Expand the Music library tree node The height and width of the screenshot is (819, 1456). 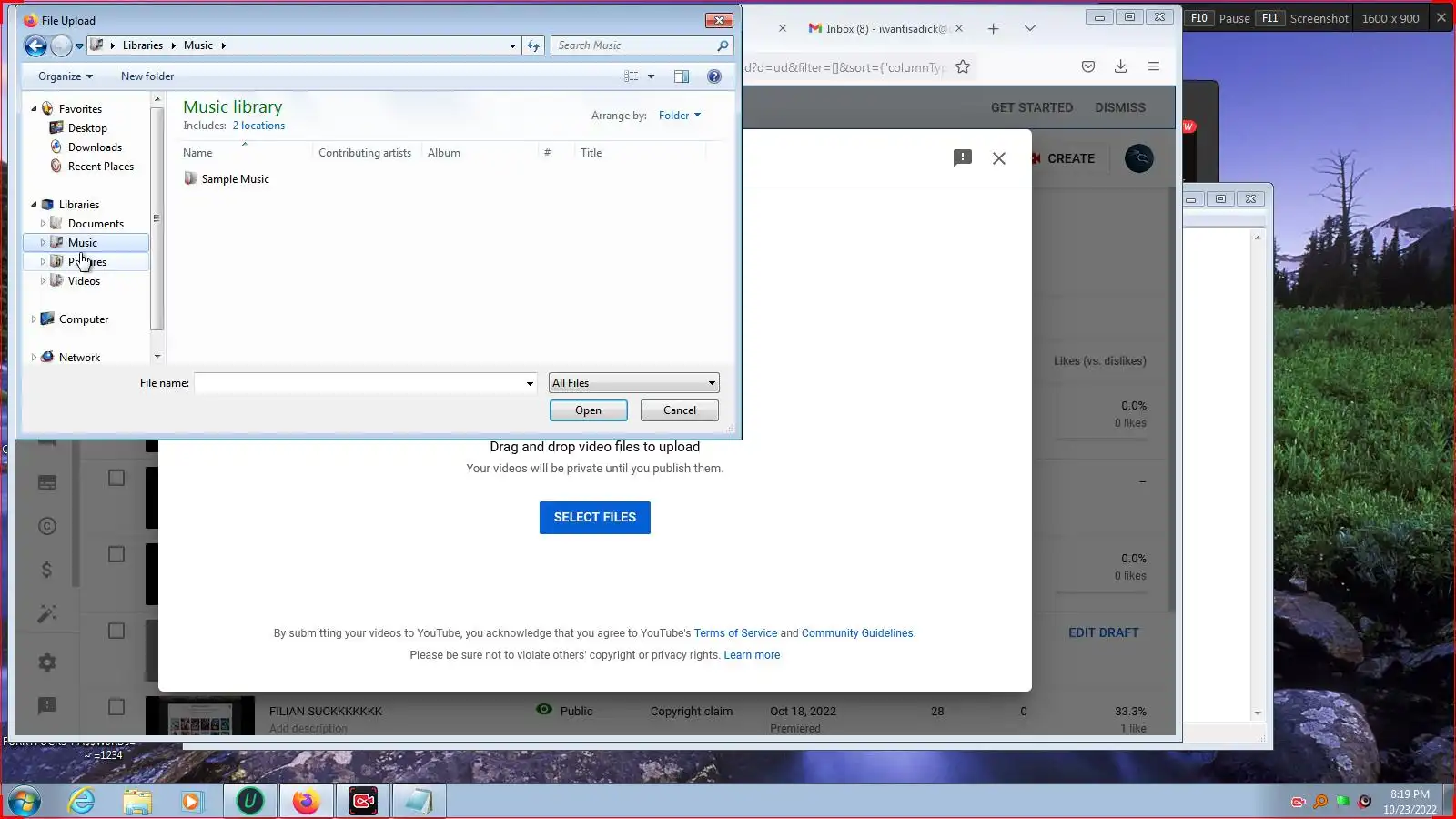(43, 243)
